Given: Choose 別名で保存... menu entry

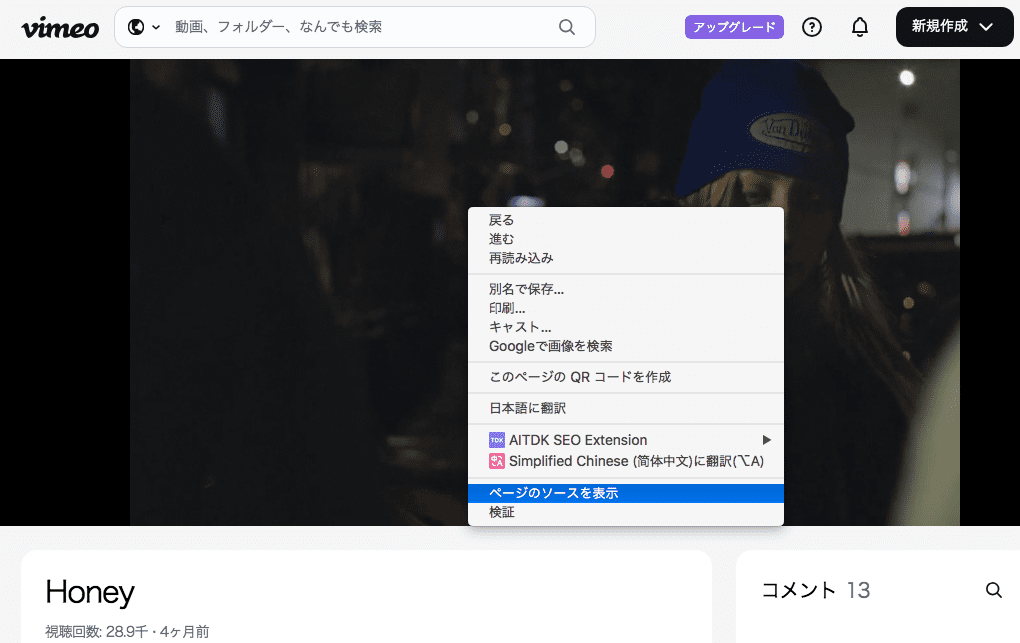Looking at the screenshot, I should (x=526, y=290).
